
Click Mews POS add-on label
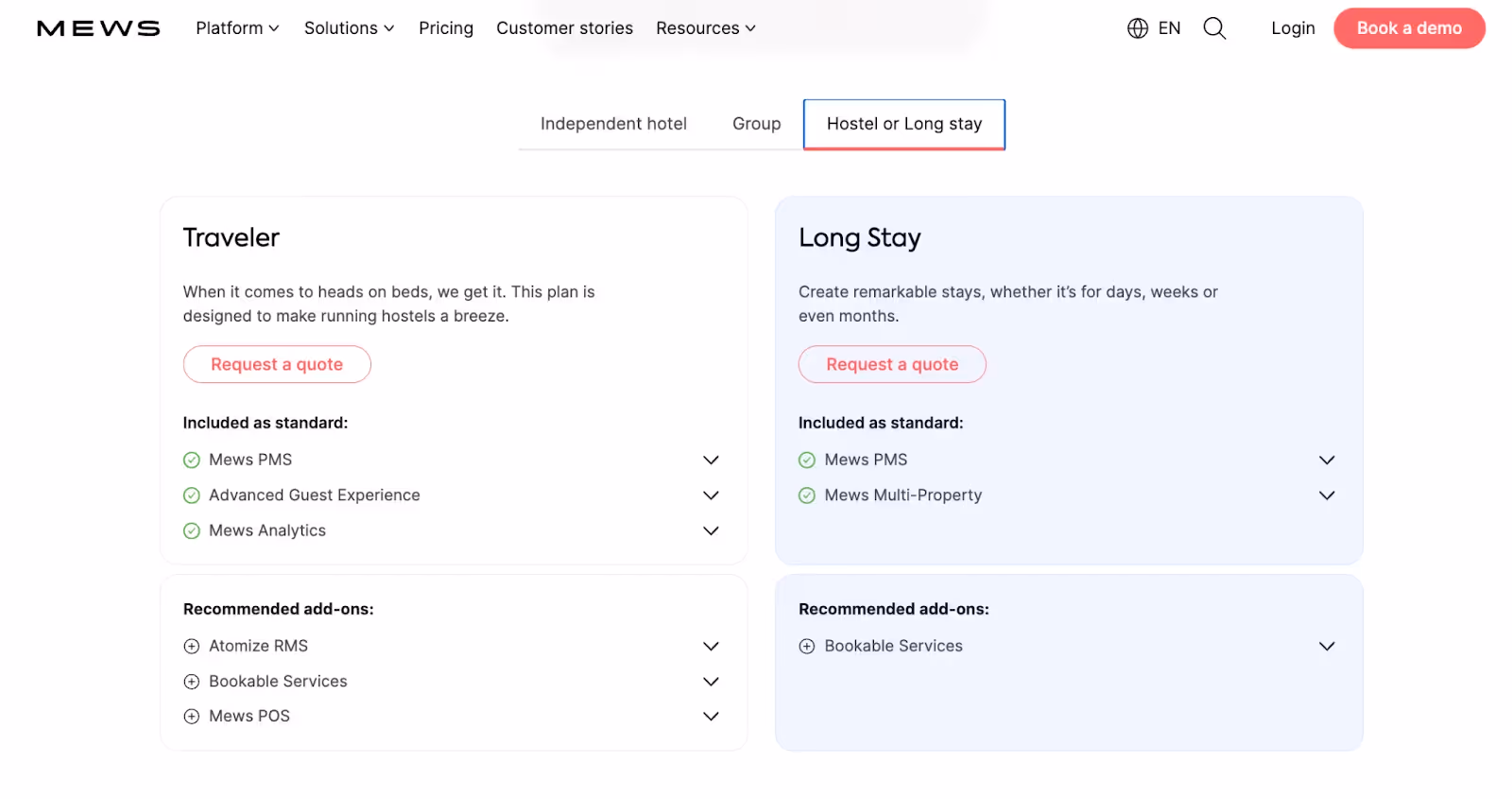249,717
